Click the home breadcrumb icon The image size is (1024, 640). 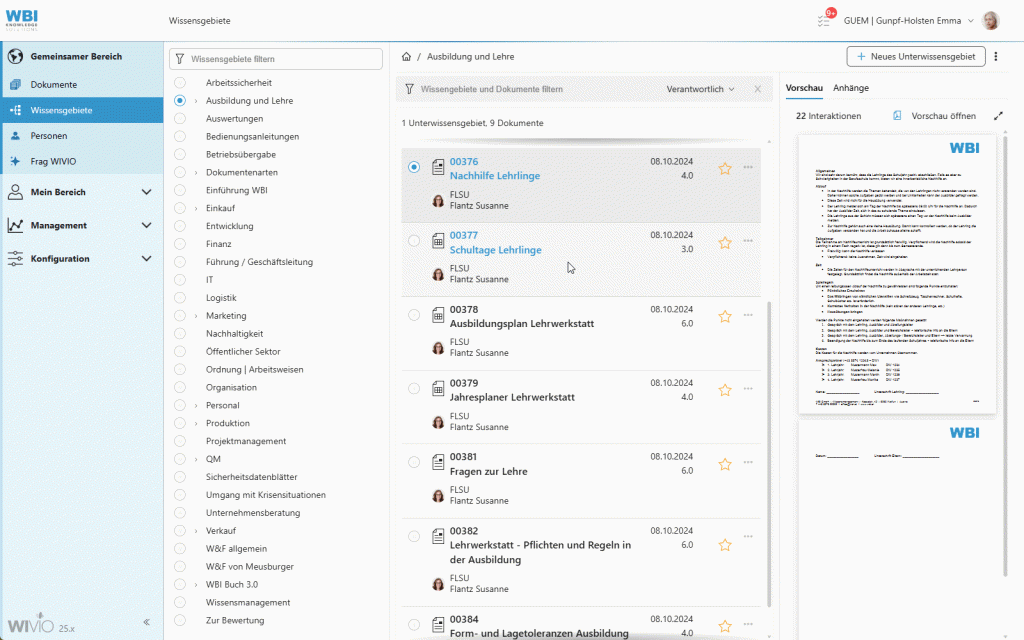pyautogui.click(x=406, y=56)
